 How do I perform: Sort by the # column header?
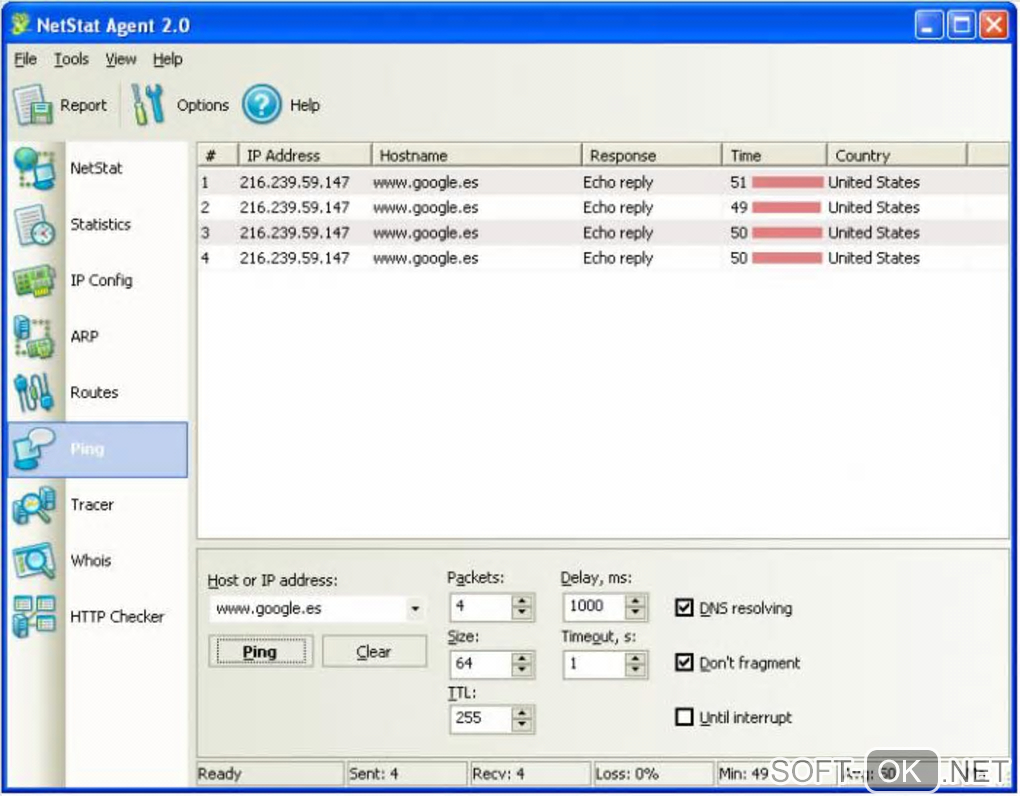point(218,155)
